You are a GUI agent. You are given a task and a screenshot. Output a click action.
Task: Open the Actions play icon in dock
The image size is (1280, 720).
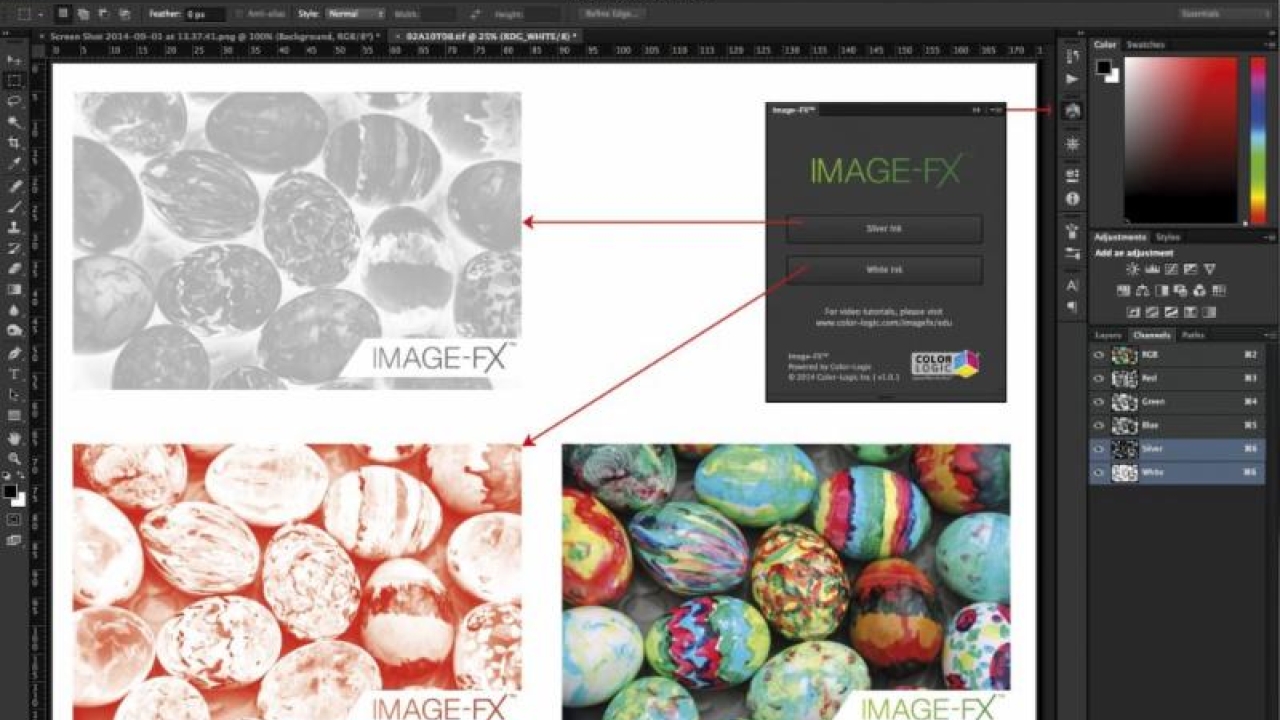tap(1073, 79)
